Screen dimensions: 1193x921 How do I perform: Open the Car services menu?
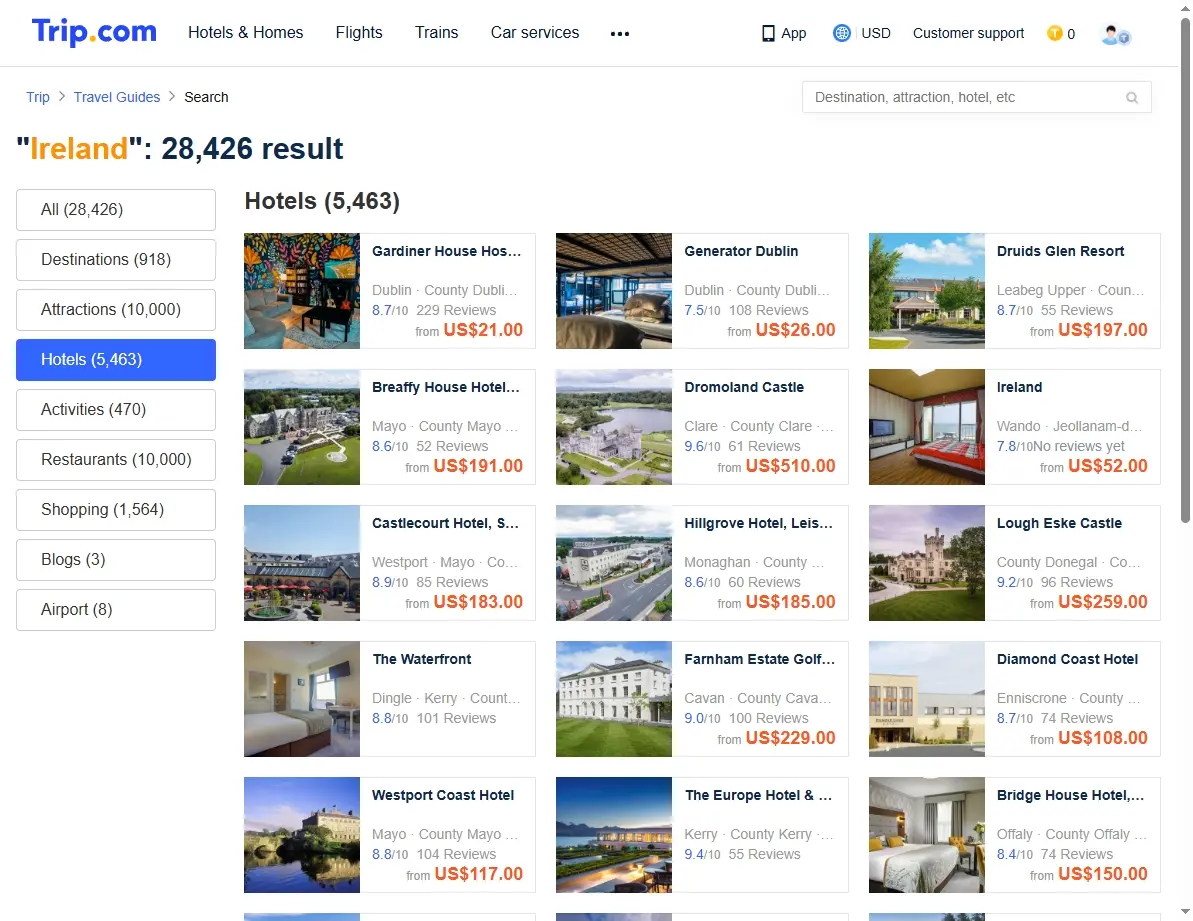(x=535, y=33)
